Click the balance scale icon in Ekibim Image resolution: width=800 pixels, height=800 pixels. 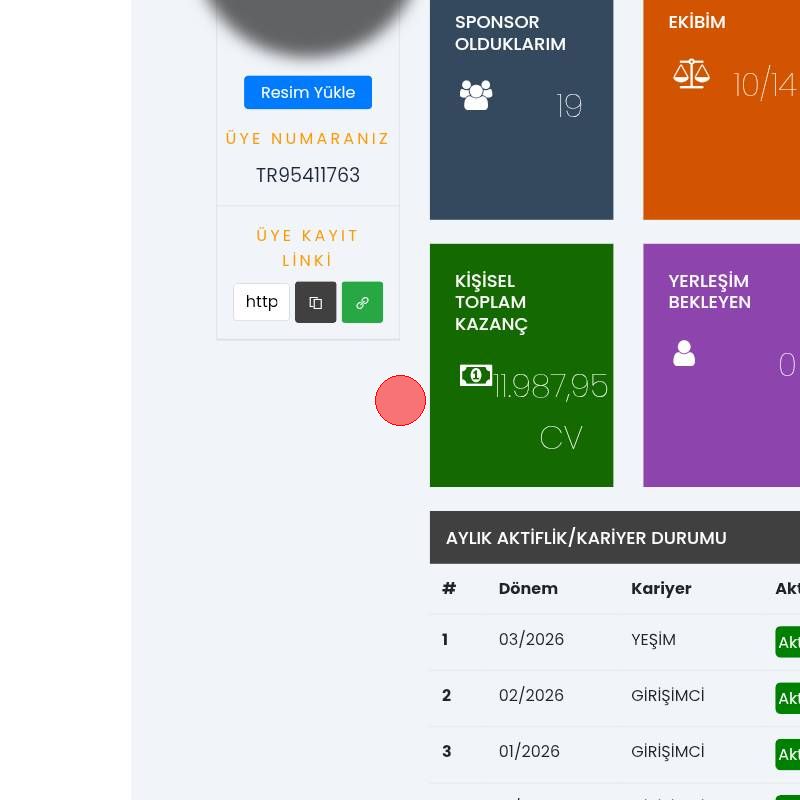[691, 73]
